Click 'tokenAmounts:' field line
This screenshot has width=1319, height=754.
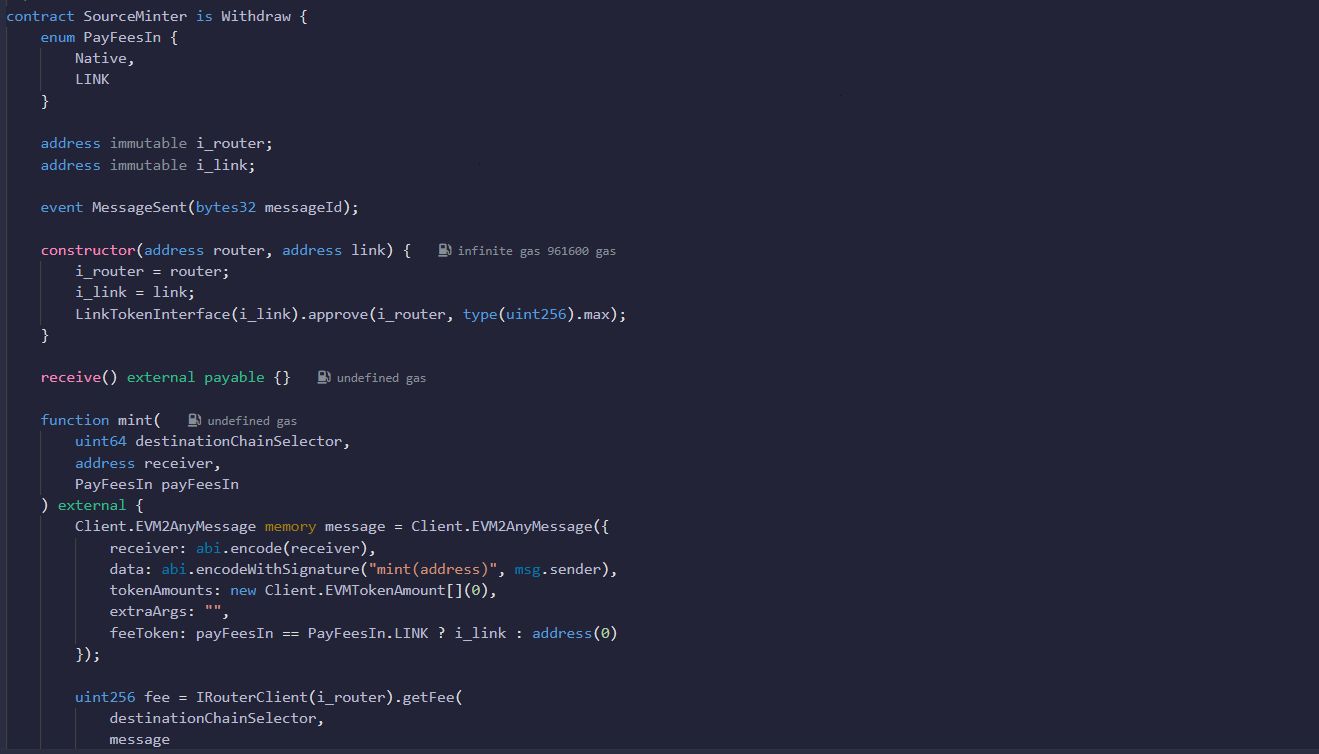pos(303,591)
